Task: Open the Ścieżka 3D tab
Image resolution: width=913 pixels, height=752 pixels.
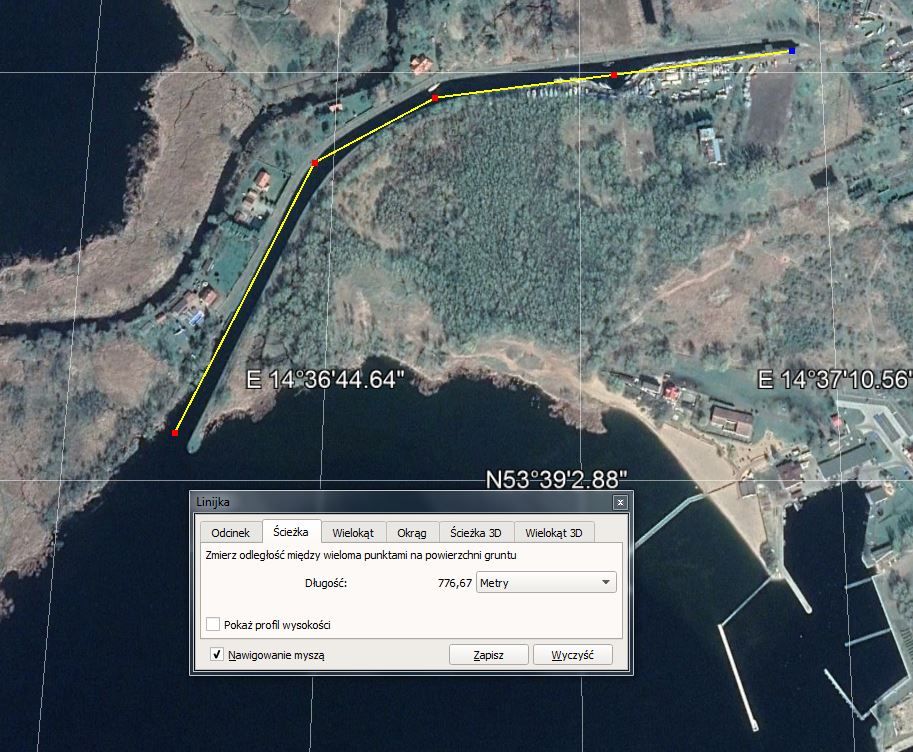Action: pos(476,533)
